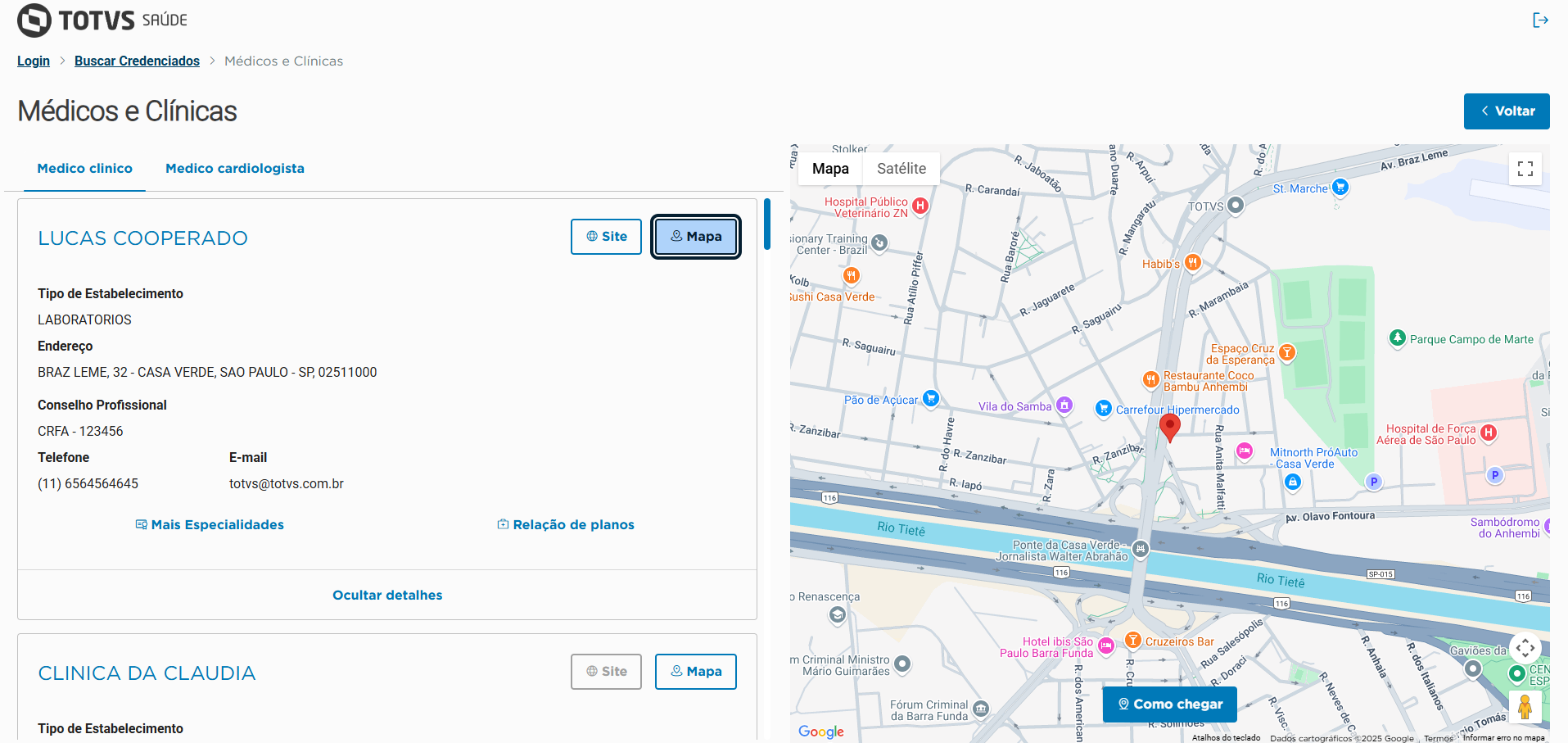Click the pink lodging marker near Rua Anita Malfatti
Screen dimensions: 1568x743
[1245, 450]
